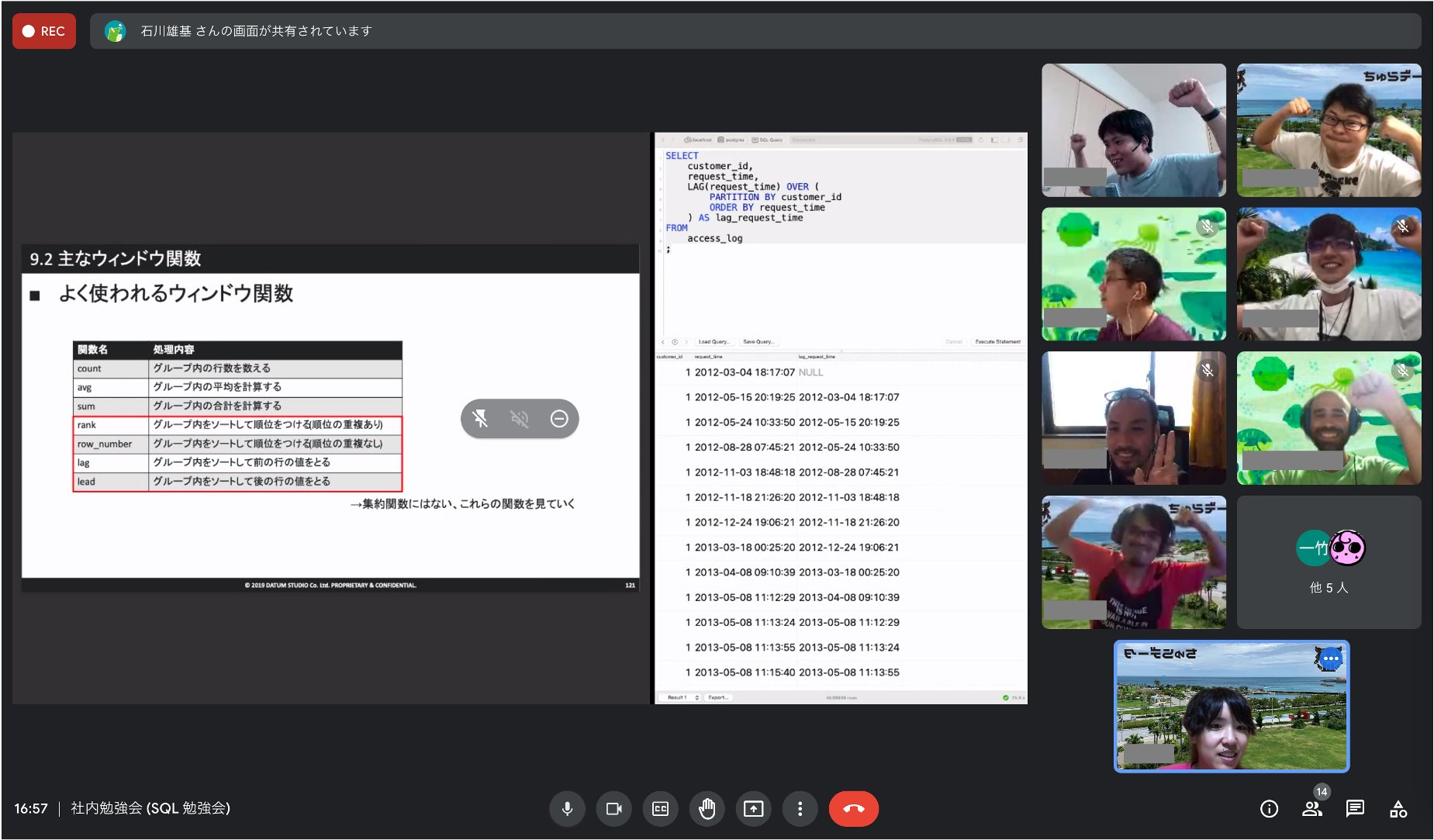Click the slide title 9.2 主なウィンドウ関数
The image size is (1434, 840).
point(116,258)
